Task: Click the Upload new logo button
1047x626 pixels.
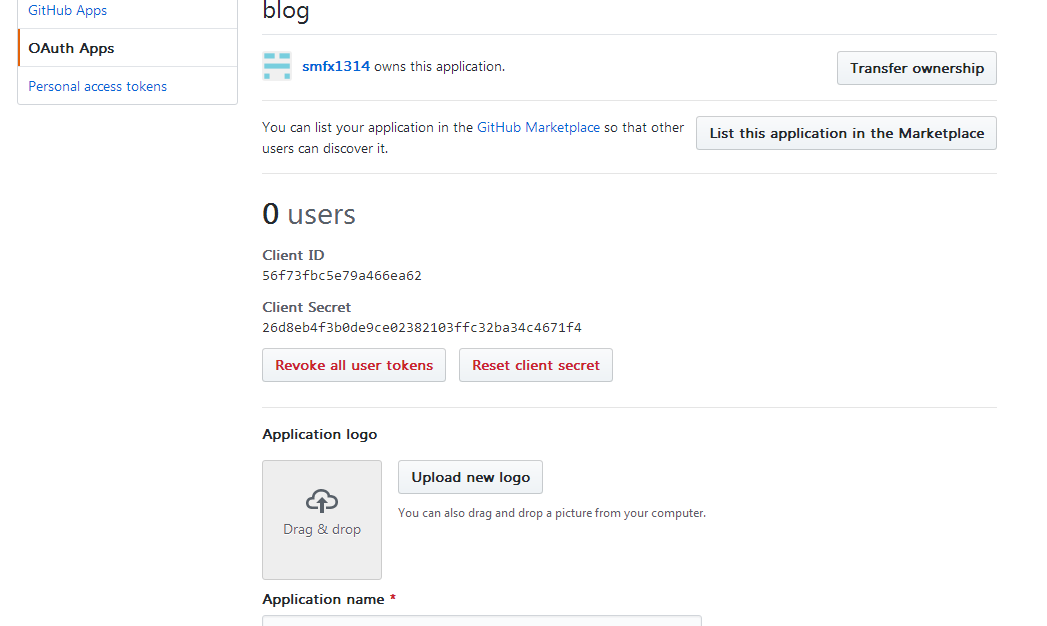Action: coord(470,477)
